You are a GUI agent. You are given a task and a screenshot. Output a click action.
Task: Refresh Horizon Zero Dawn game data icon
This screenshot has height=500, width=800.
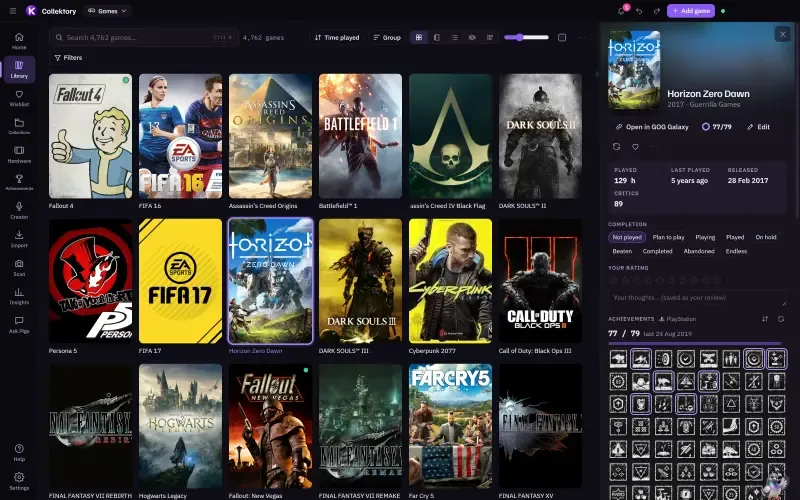coord(616,146)
